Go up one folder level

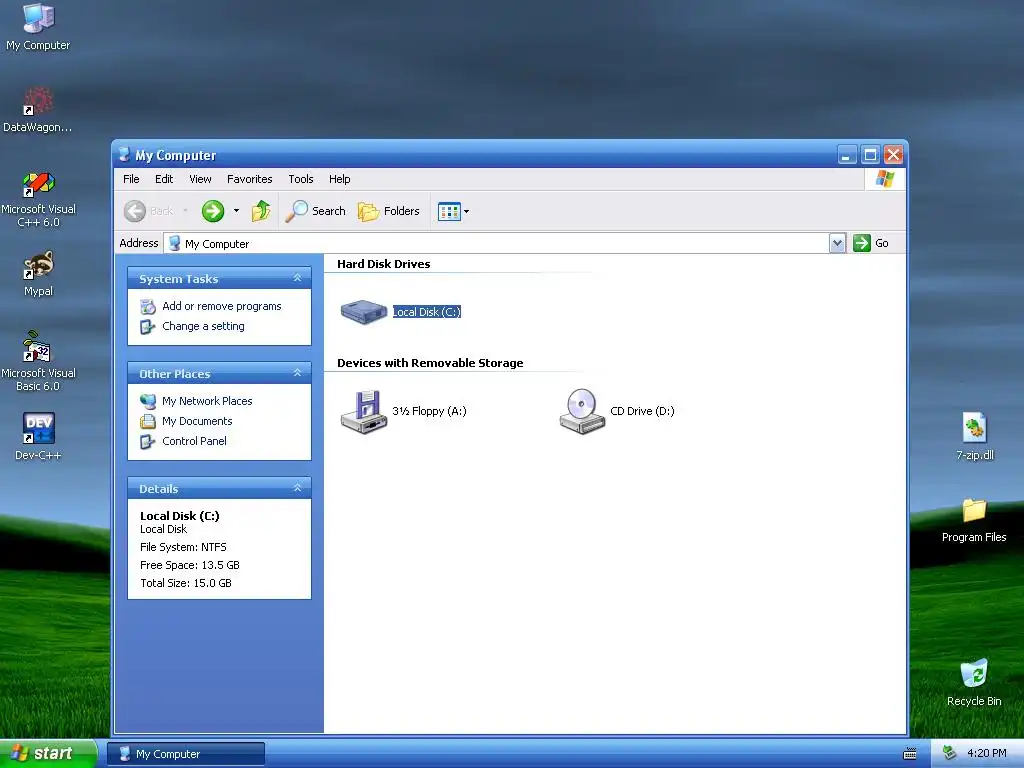261,211
